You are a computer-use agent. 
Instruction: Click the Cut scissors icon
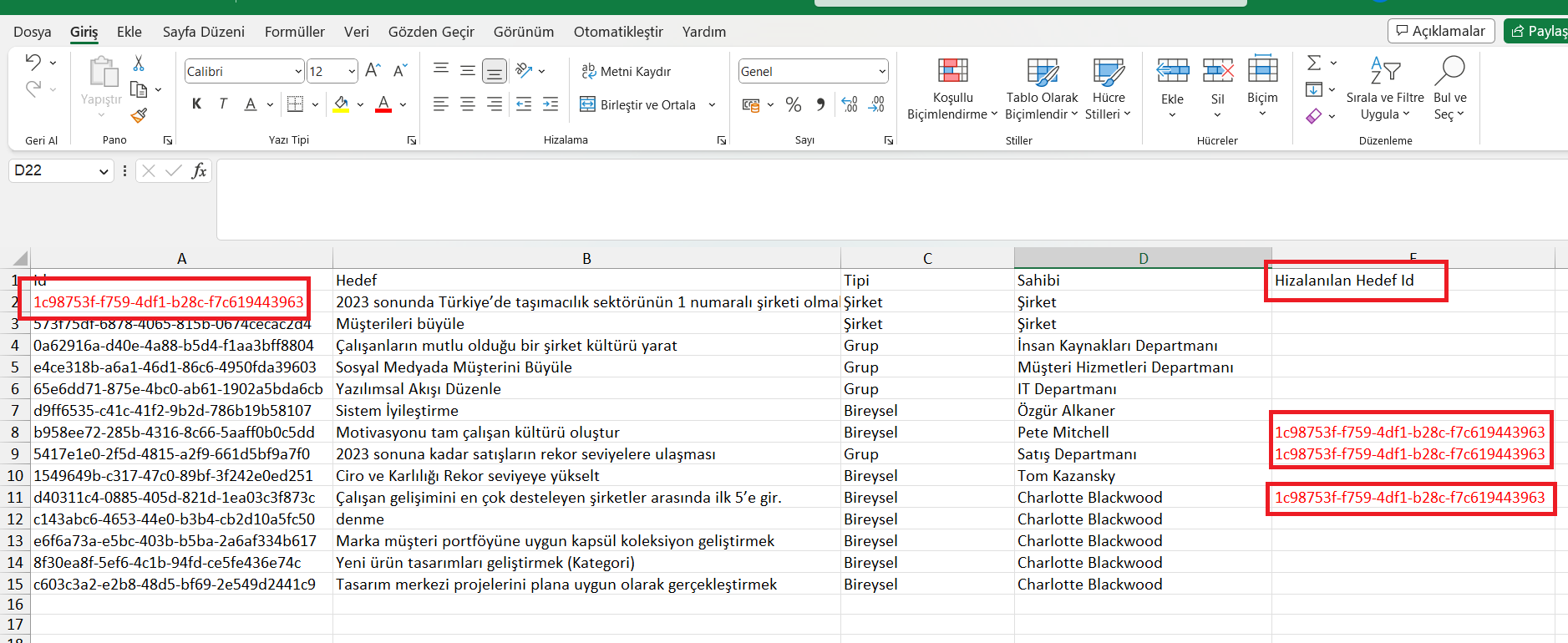click(x=139, y=63)
